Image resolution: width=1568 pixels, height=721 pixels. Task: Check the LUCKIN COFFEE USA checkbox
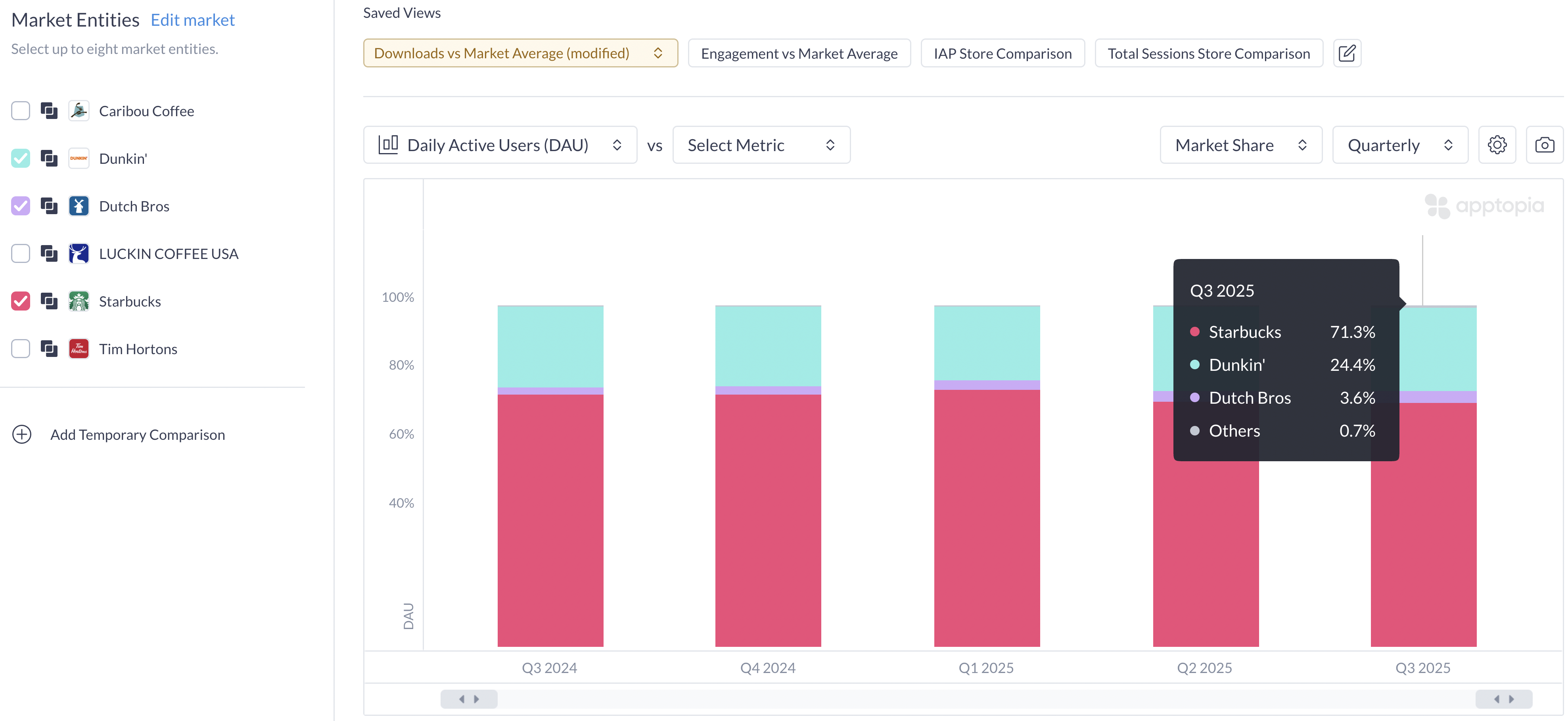pyautogui.click(x=21, y=253)
